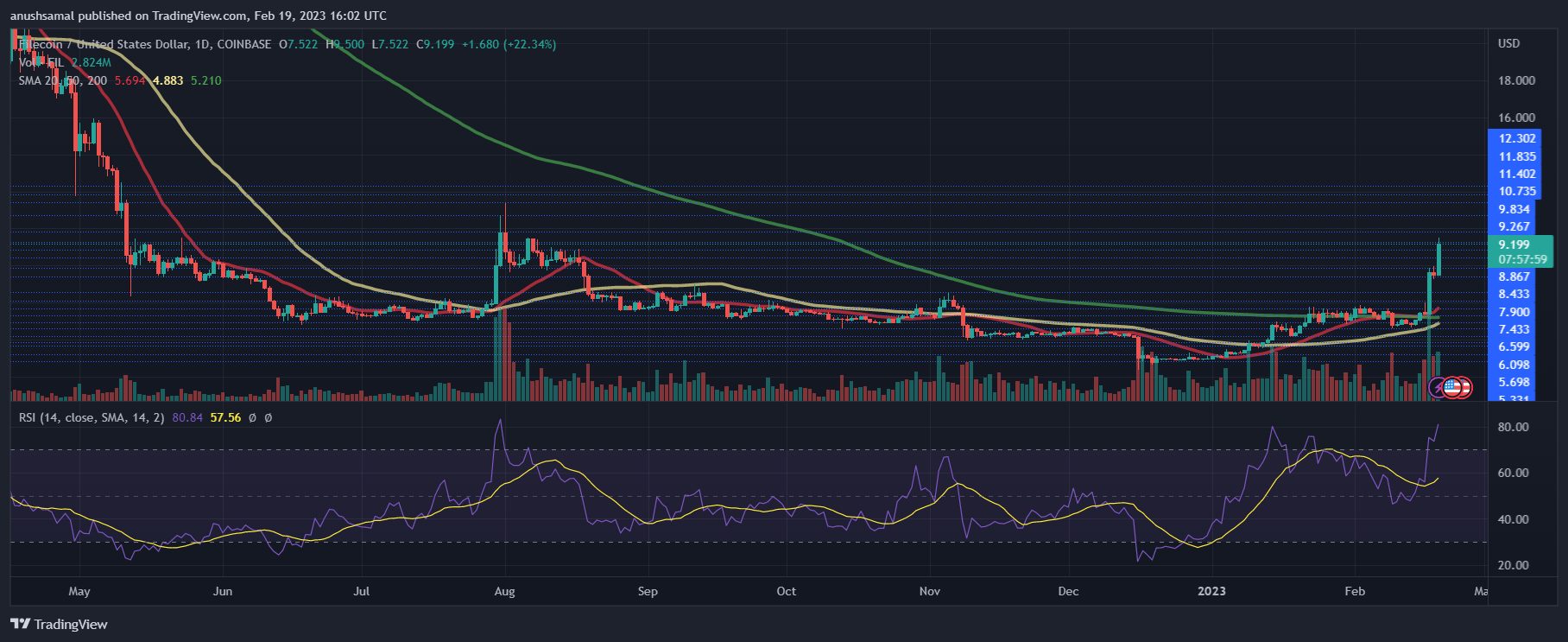
Task: Click the purple RSI value 80.84
Action: 187,417
